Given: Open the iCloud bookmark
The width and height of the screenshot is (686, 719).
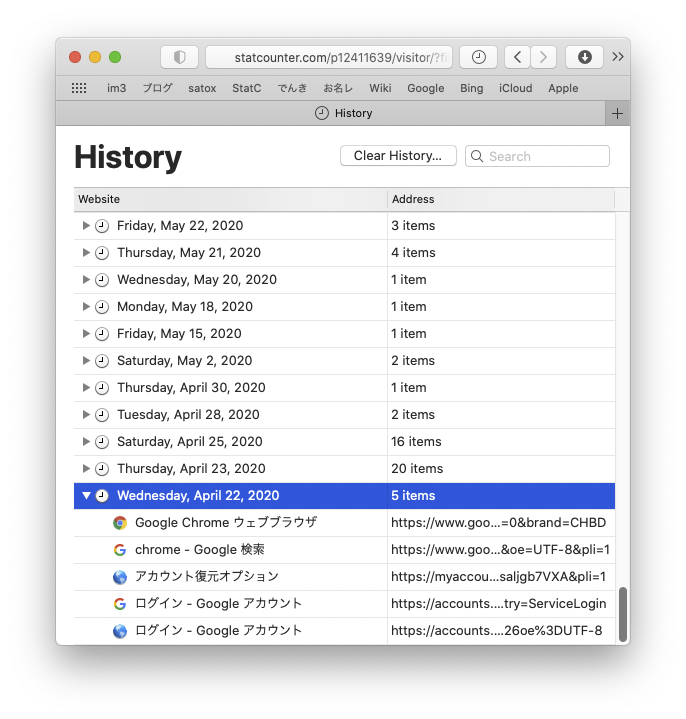Looking at the screenshot, I should (515, 88).
